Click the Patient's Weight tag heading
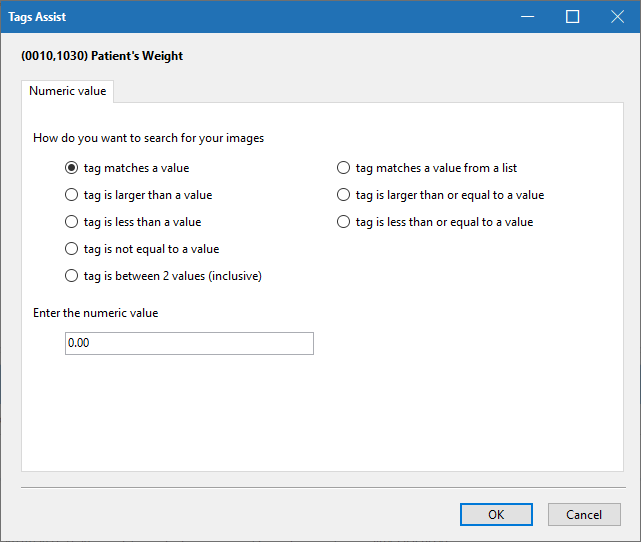The height and width of the screenshot is (542, 641). pos(102,56)
